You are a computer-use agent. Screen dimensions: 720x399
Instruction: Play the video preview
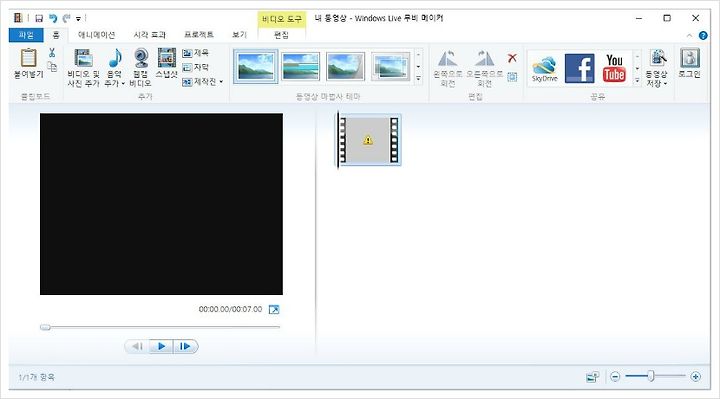(x=161, y=346)
